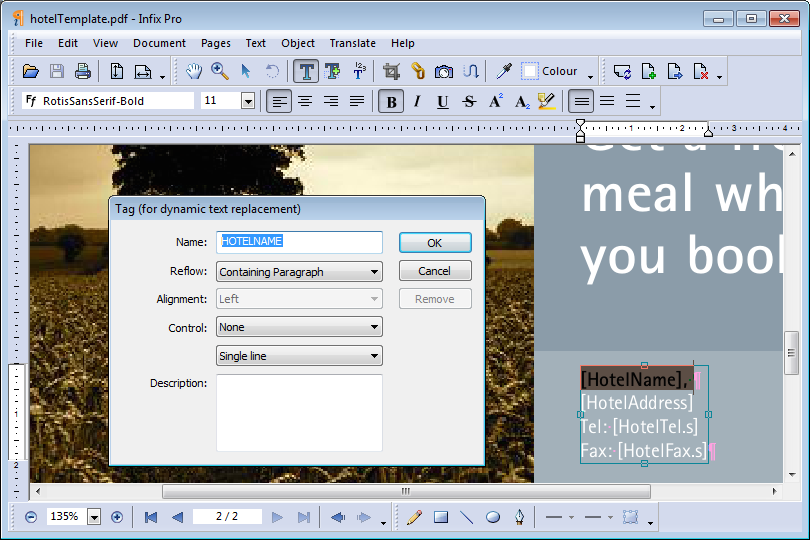The width and height of the screenshot is (810, 540).
Task: Pick the eyedropper tool
Action: [x=504, y=71]
